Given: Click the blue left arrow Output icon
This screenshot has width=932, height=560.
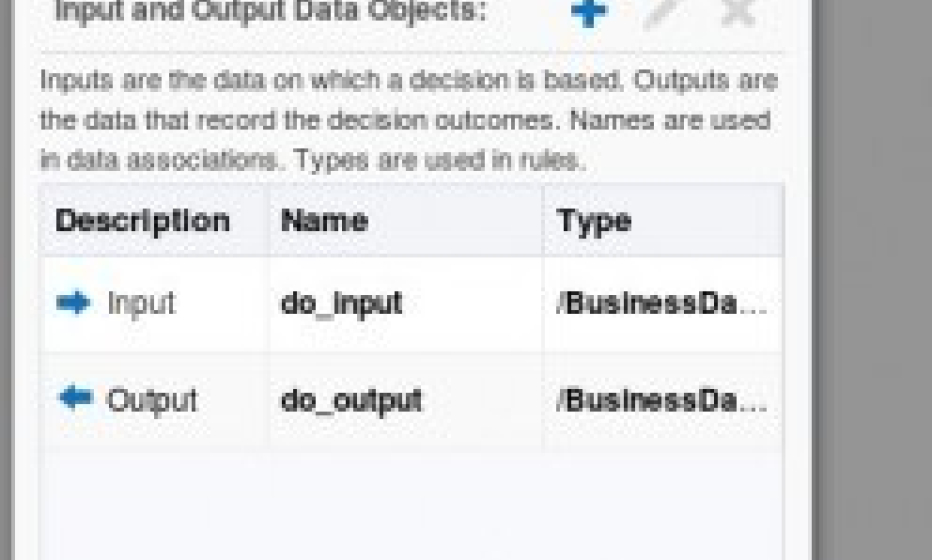Looking at the screenshot, I should click(x=76, y=397).
